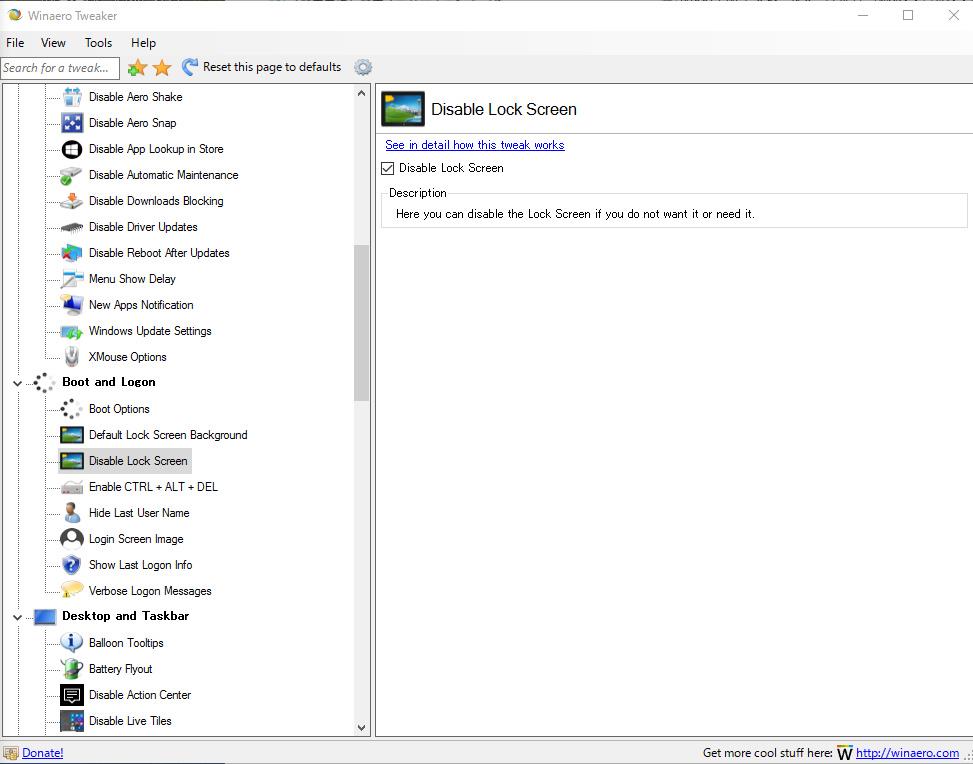
Task: Click the Desktop and Taskbar monitor icon
Action: click(45, 617)
